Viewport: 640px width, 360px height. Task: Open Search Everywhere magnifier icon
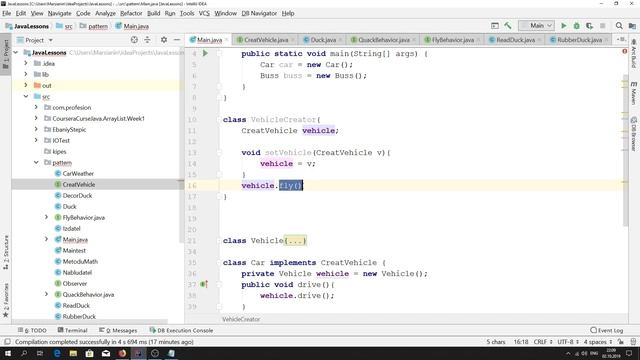(619, 26)
